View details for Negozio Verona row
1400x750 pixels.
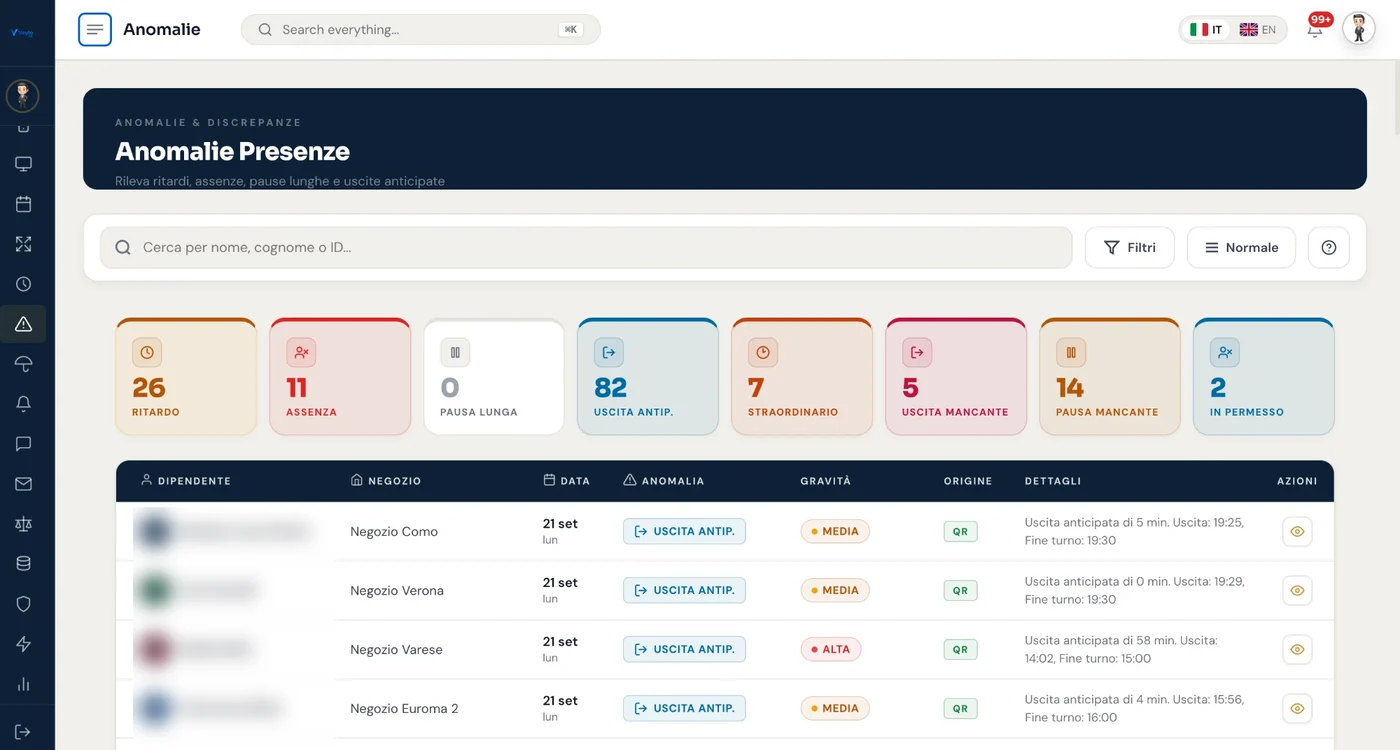(x=1297, y=591)
